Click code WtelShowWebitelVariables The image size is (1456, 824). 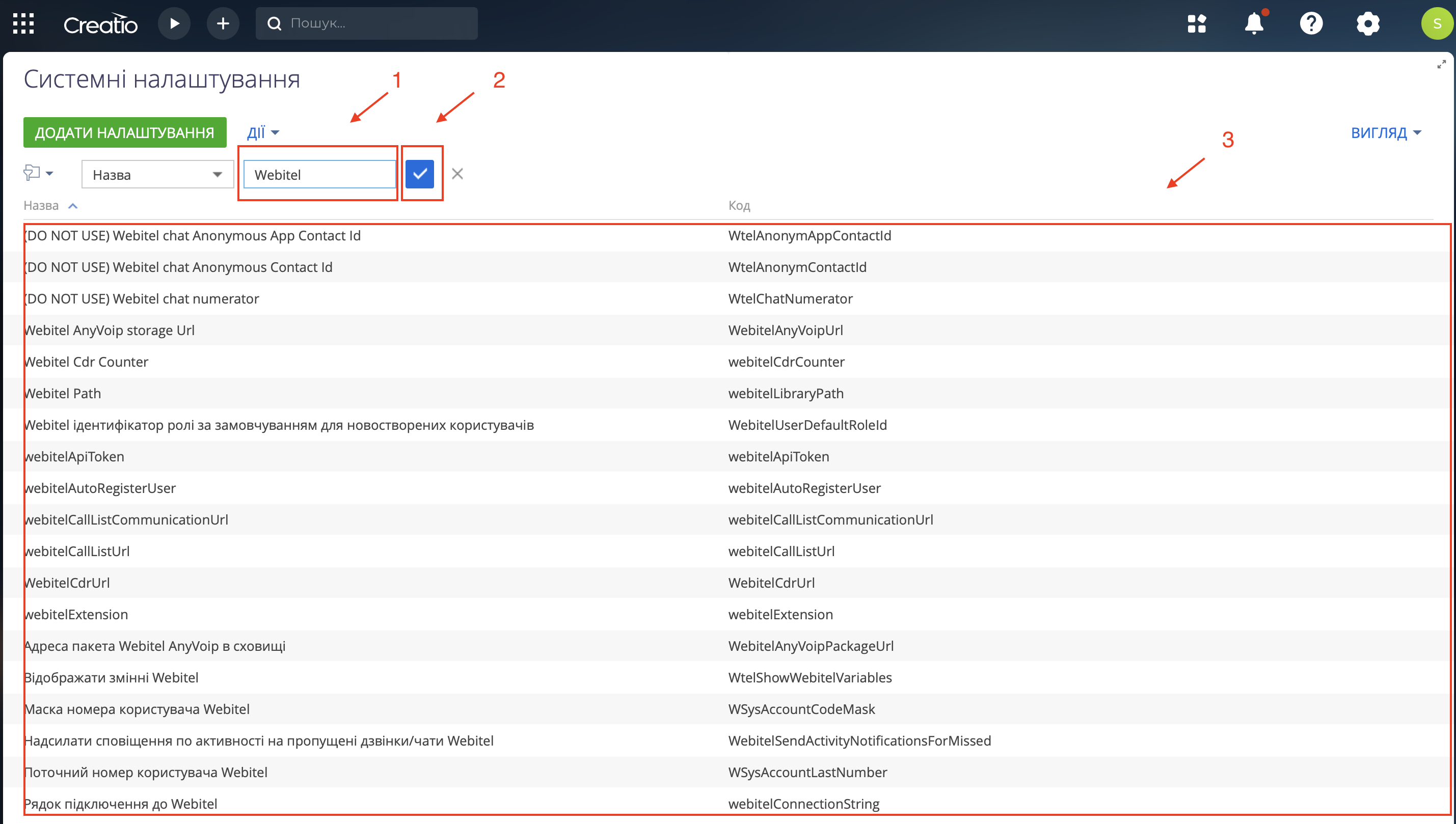tap(810, 678)
